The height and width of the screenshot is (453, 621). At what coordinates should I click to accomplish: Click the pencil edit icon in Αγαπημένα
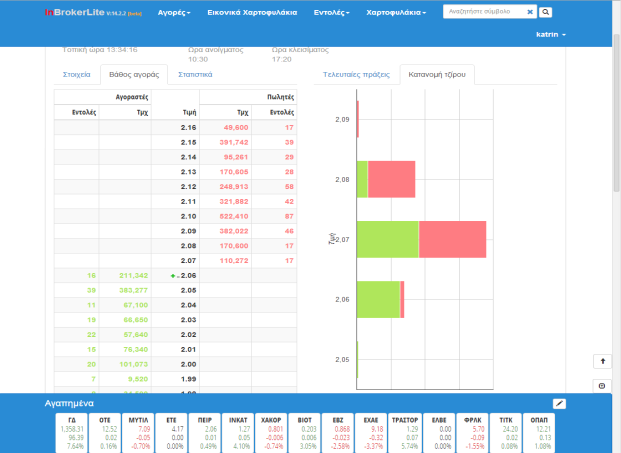click(x=559, y=402)
